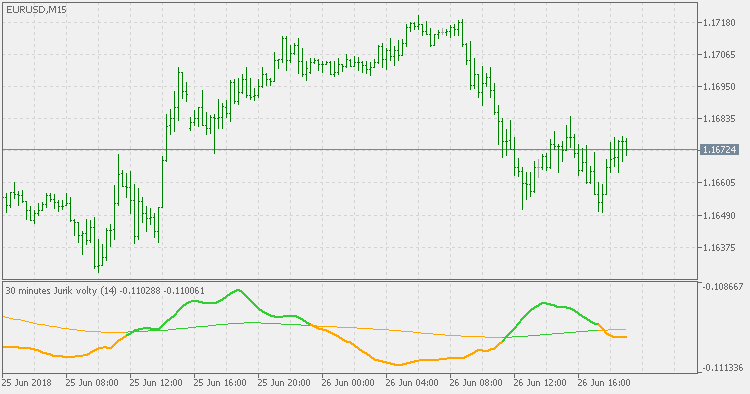This screenshot has width=750, height=394.
Task: Click the '25 Jun 2018' time axis label
Action: 27,383
